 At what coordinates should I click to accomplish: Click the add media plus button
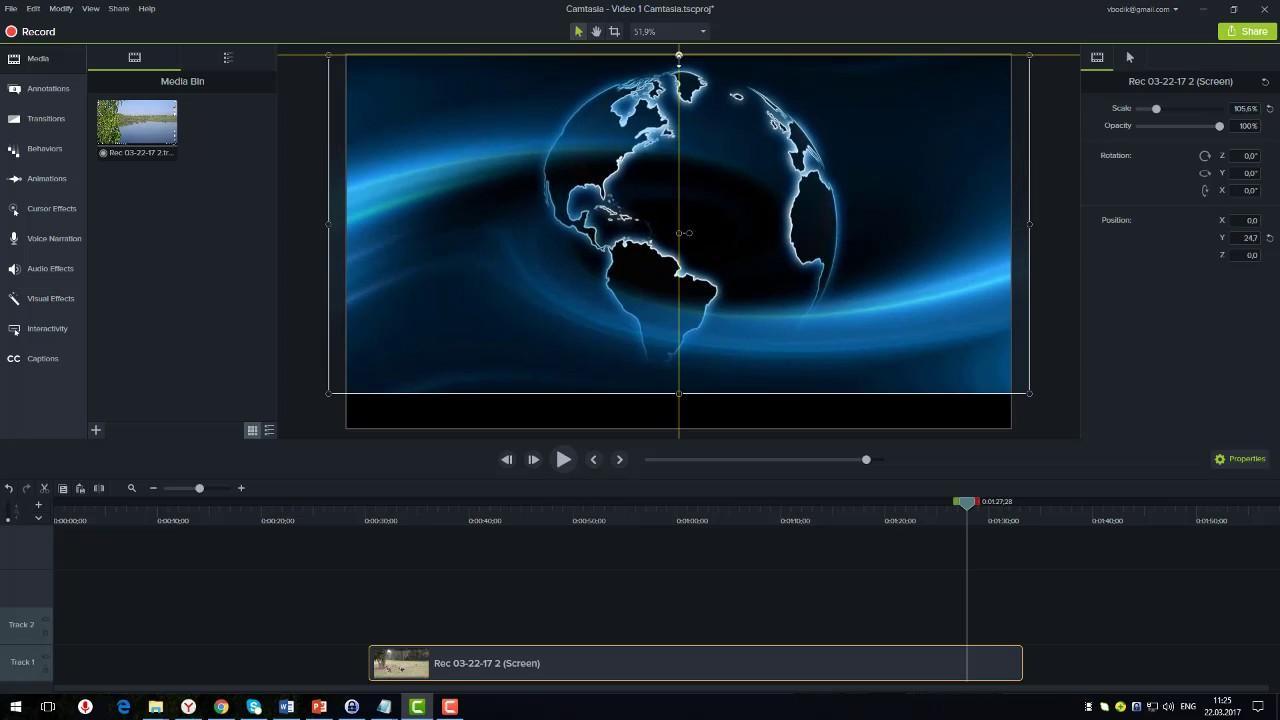[x=96, y=430]
